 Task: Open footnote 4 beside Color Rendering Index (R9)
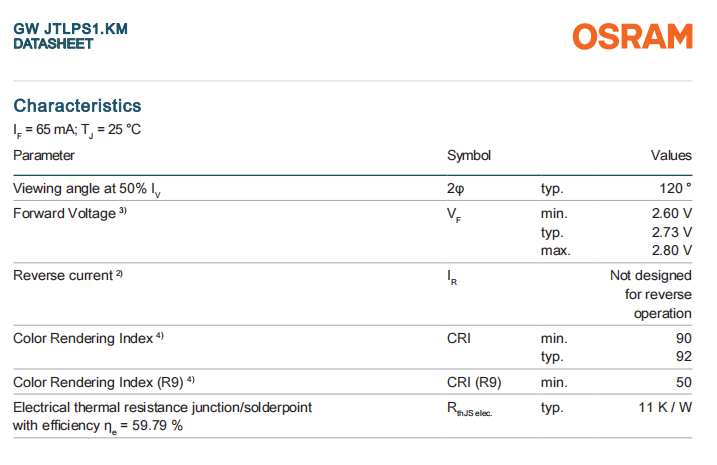pos(191,381)
